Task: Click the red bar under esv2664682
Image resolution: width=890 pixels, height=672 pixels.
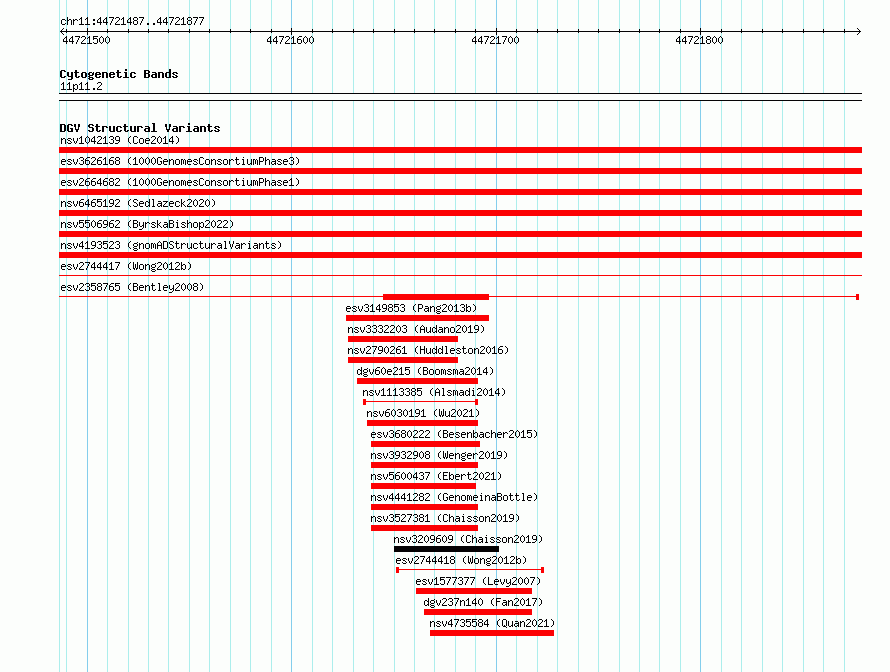Action: pyautogui.click(x=460, y=192)
